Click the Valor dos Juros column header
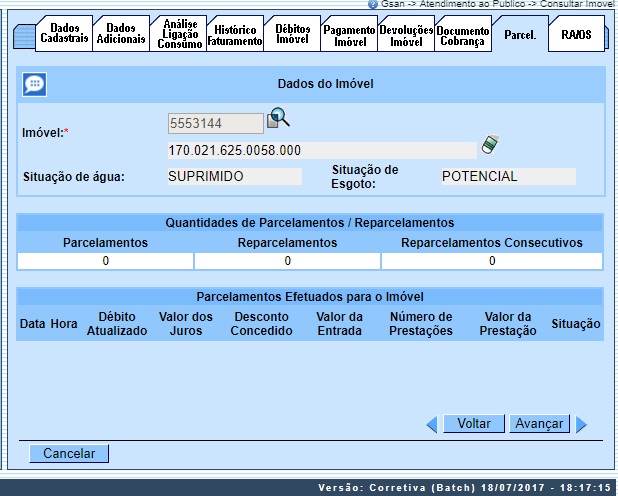 [x=186, y=324]
